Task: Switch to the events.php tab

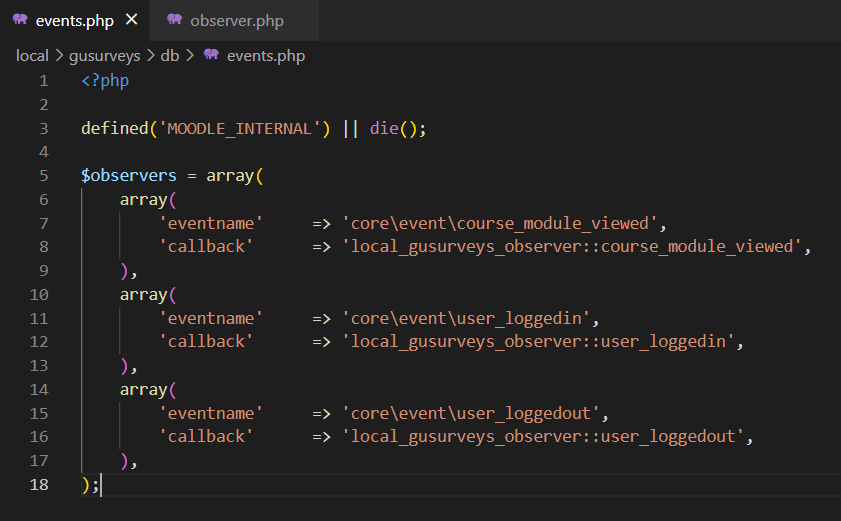Action: point(75,20)
